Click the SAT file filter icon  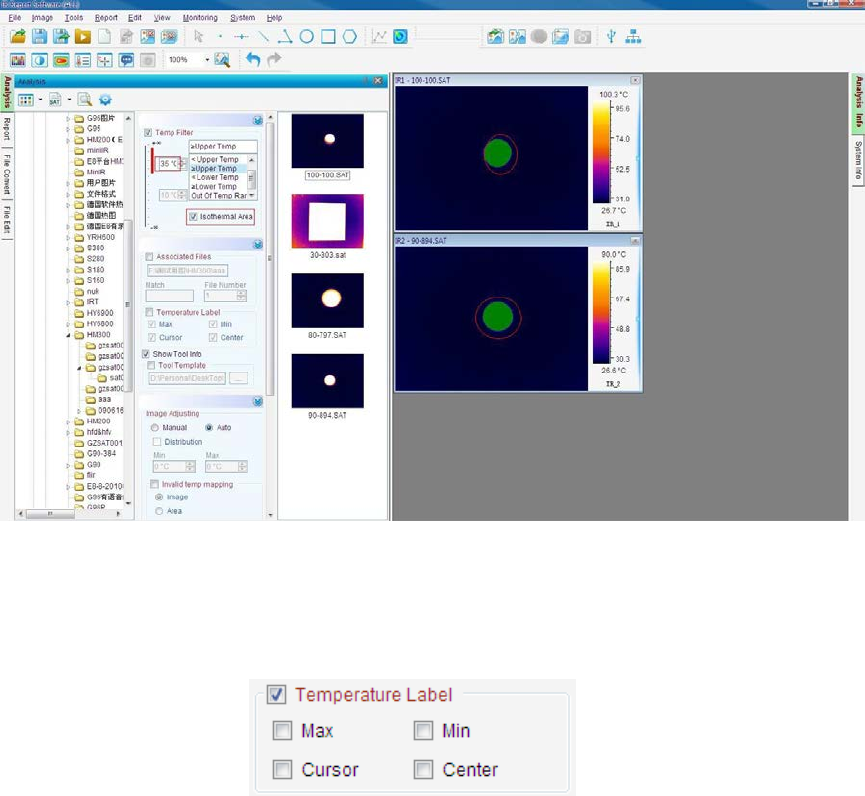[x=55, y=100]
